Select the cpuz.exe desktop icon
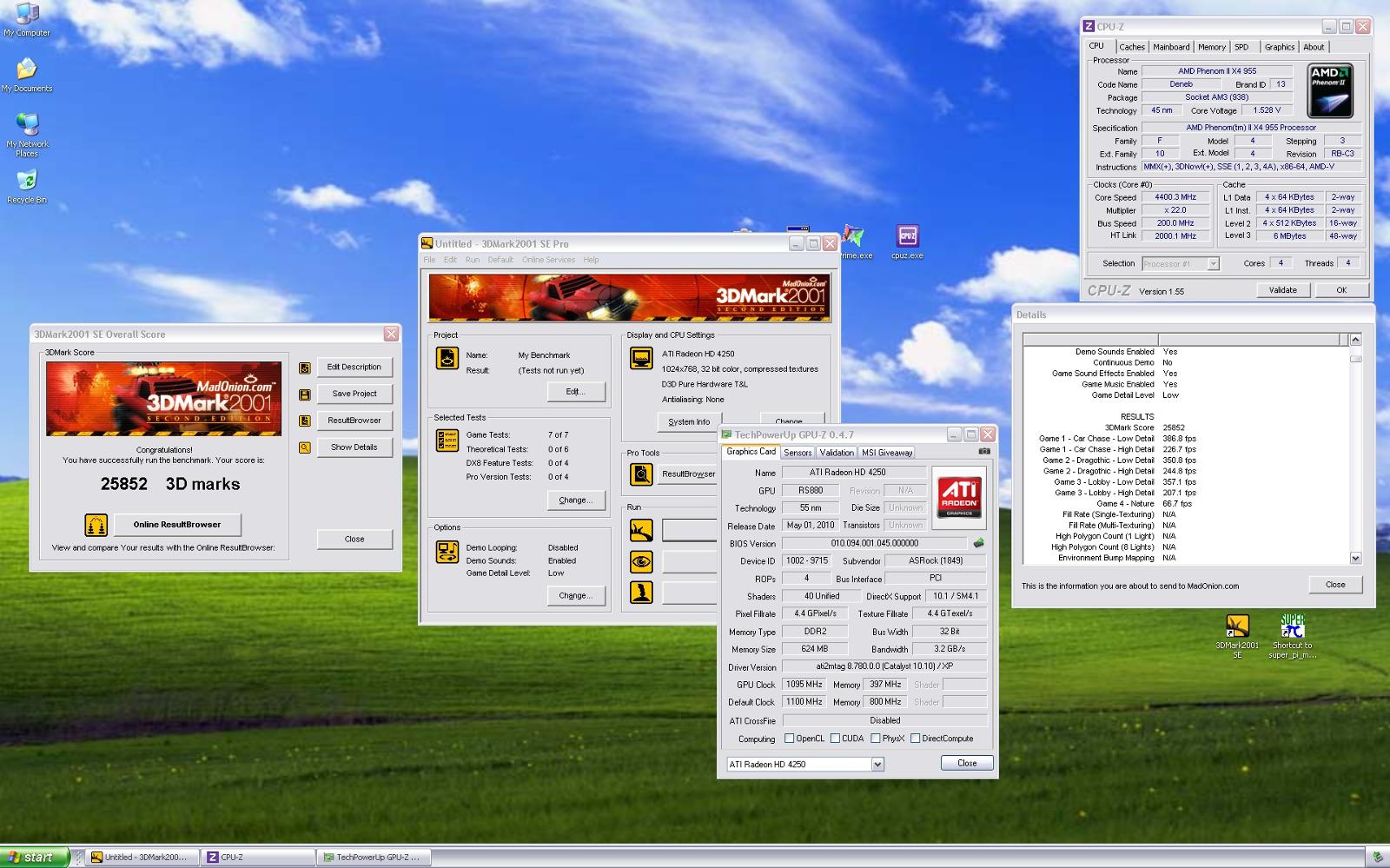Image resolution: width=1390 pixels, height=868 pixels. tap(907, 242)
